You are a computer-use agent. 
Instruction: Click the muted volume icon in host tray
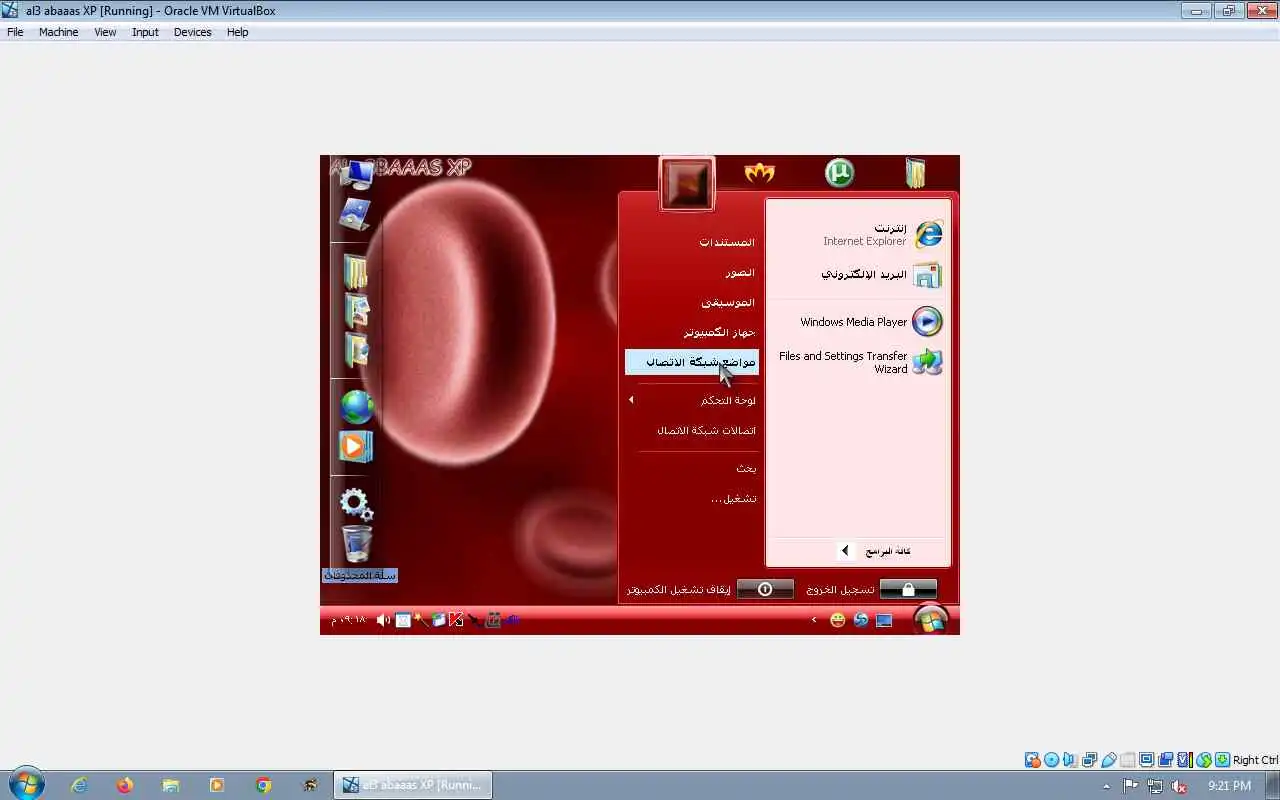point(1179,787)
